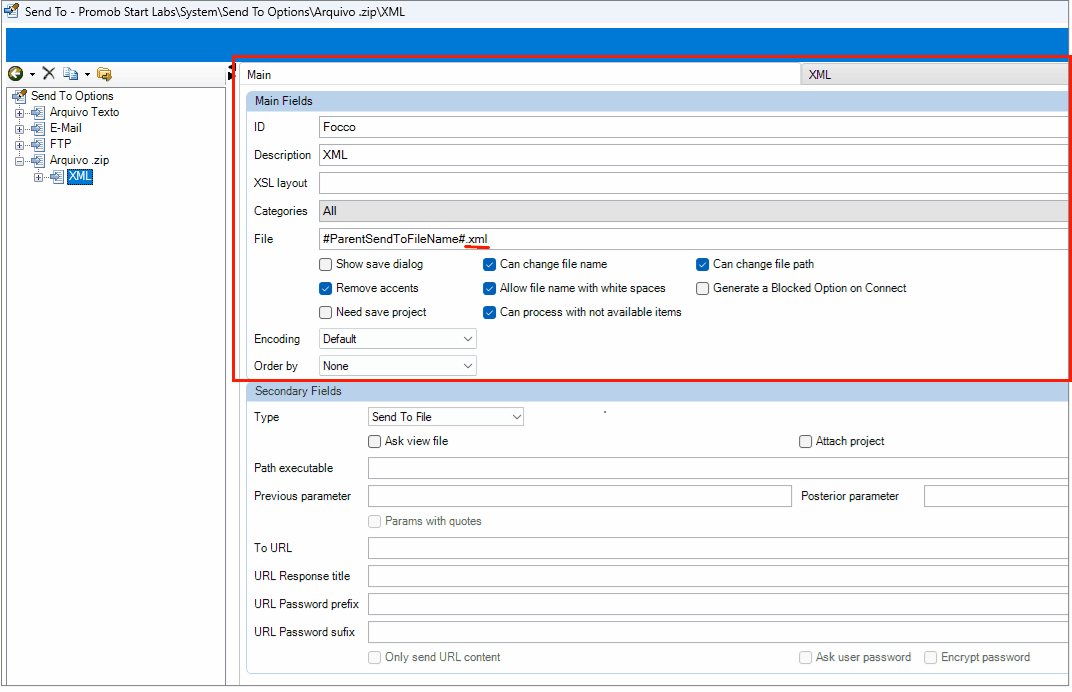The width and height of the screenshot is (1072, 692).
Task: Open the dropdown arrow beside the copy icon
Action: (88, 74)
